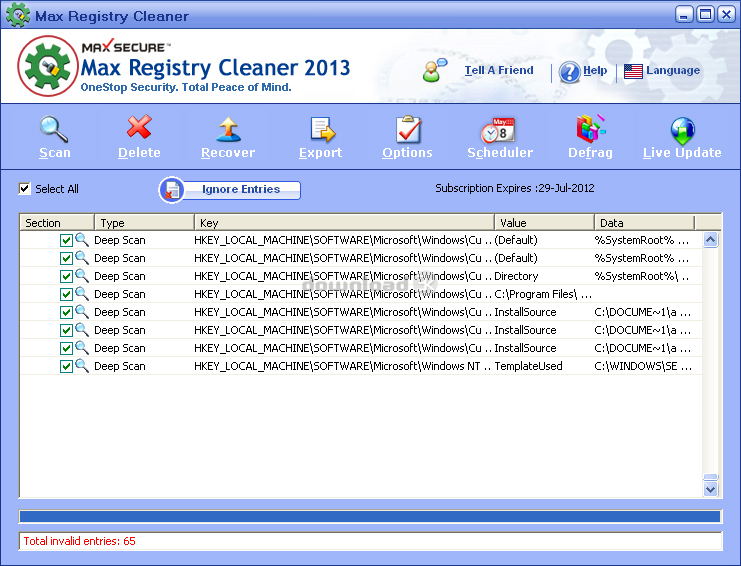The image size is (741, 566).
Task: Open the Recover tool
Action: [228, 130]
